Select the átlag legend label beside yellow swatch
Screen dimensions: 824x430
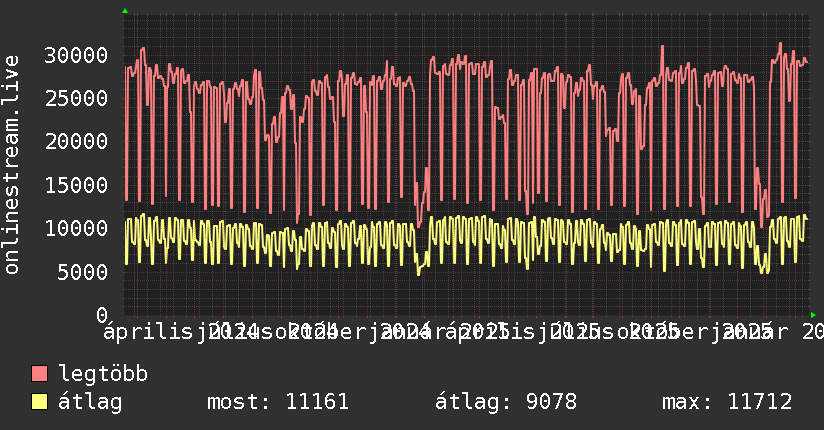[x=90, y=402]
